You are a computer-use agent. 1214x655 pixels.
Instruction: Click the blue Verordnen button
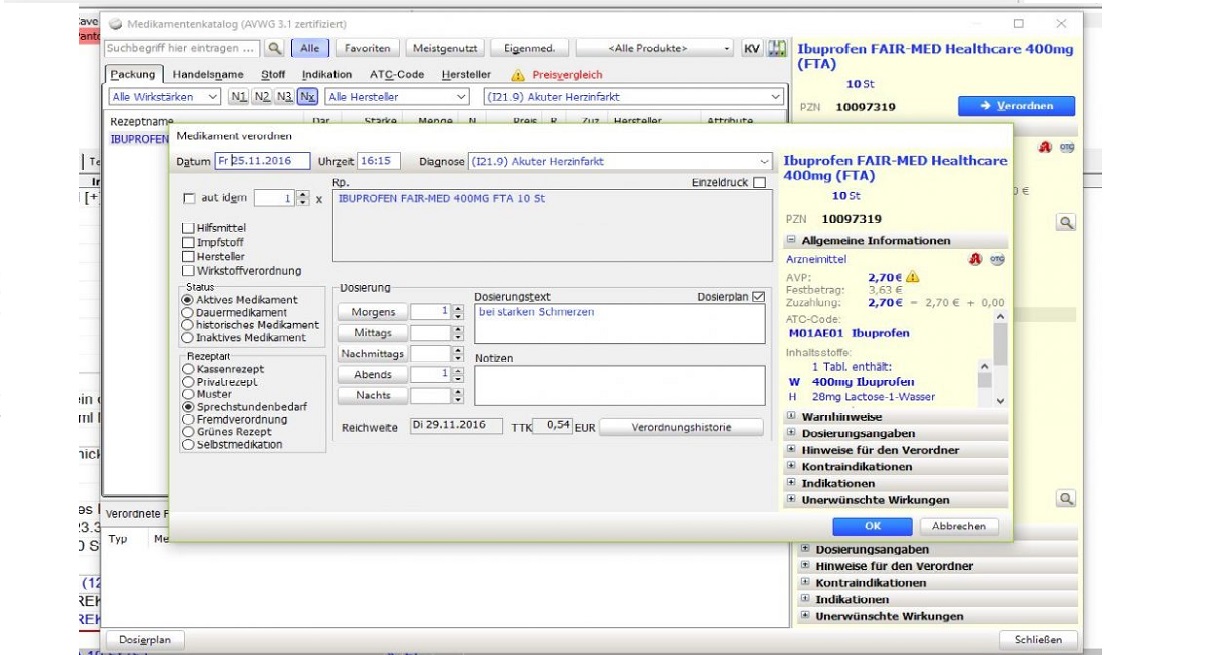(x=1017, y=106)
